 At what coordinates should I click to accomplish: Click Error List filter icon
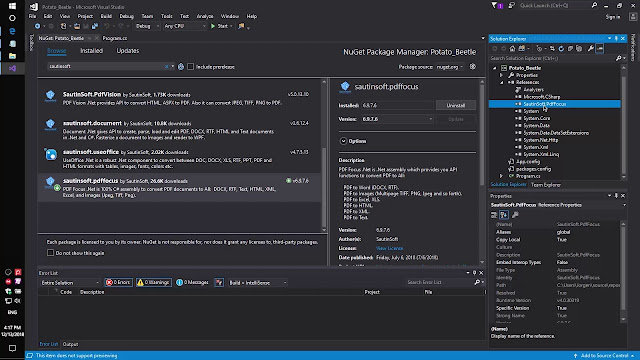(219, 282)
